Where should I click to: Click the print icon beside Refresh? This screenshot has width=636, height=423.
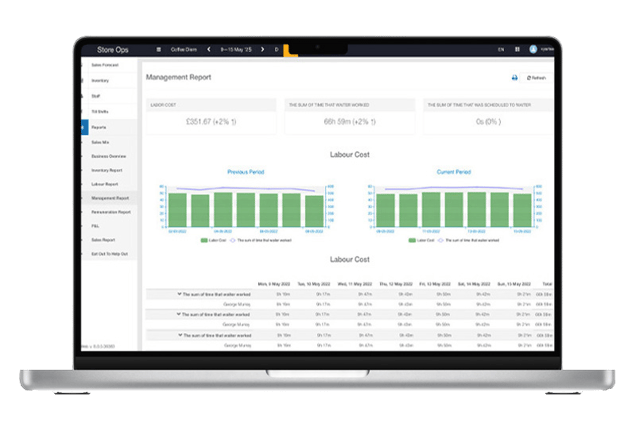point(515,77)
